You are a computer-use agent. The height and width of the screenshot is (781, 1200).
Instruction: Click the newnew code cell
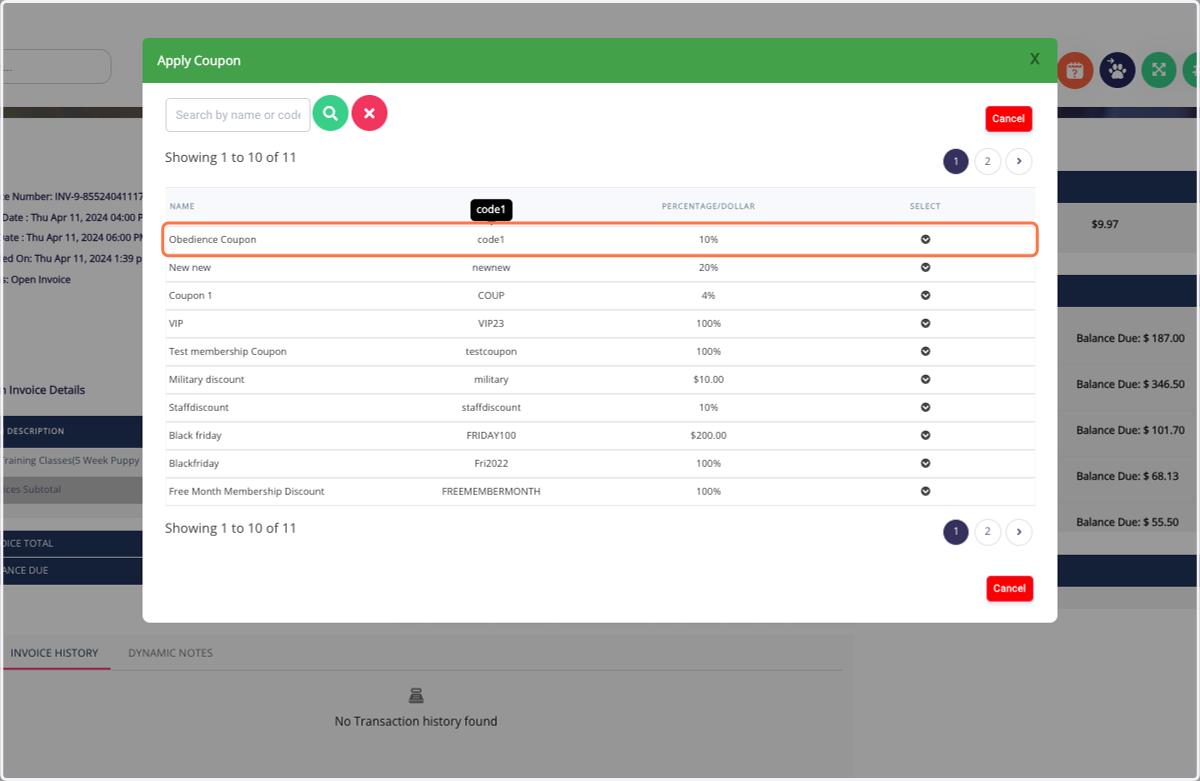(491, 268)
